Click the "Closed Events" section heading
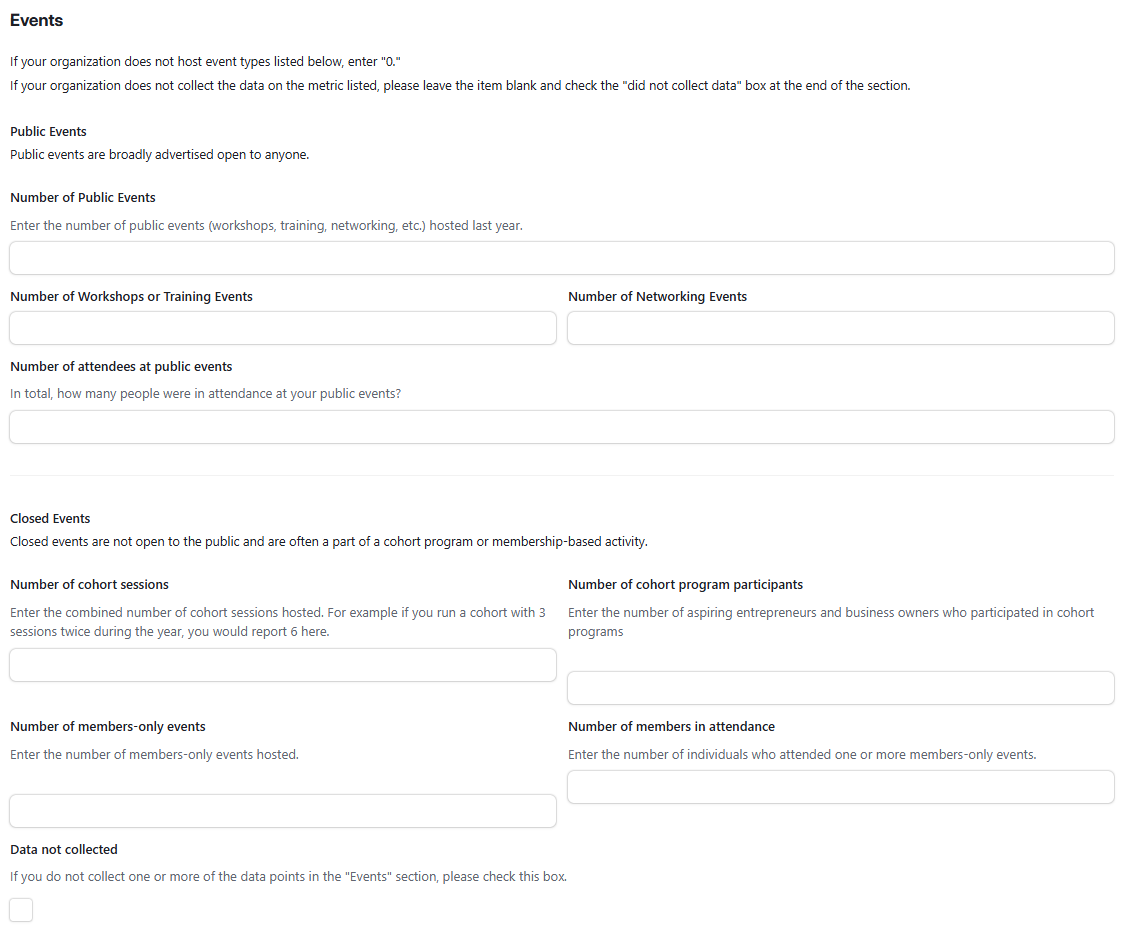Image resolution: width=1127 pixels, height=936 pixels. point(50,519)
